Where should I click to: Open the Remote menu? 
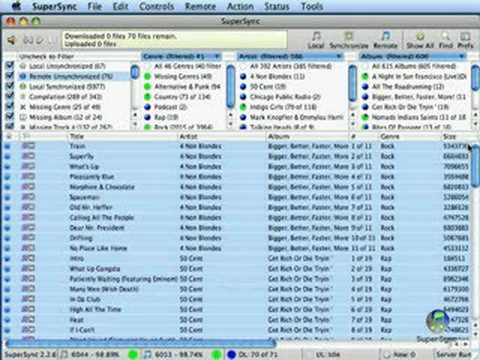pos(200,6)
